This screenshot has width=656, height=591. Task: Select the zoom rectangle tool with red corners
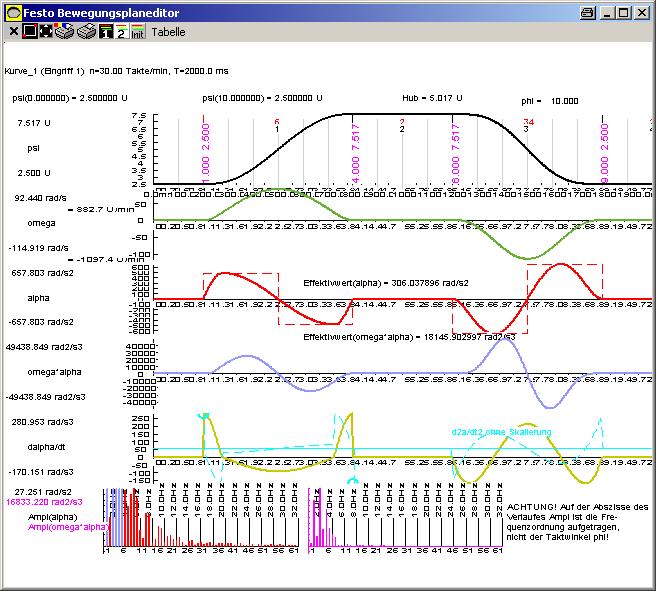coord(30,31)
